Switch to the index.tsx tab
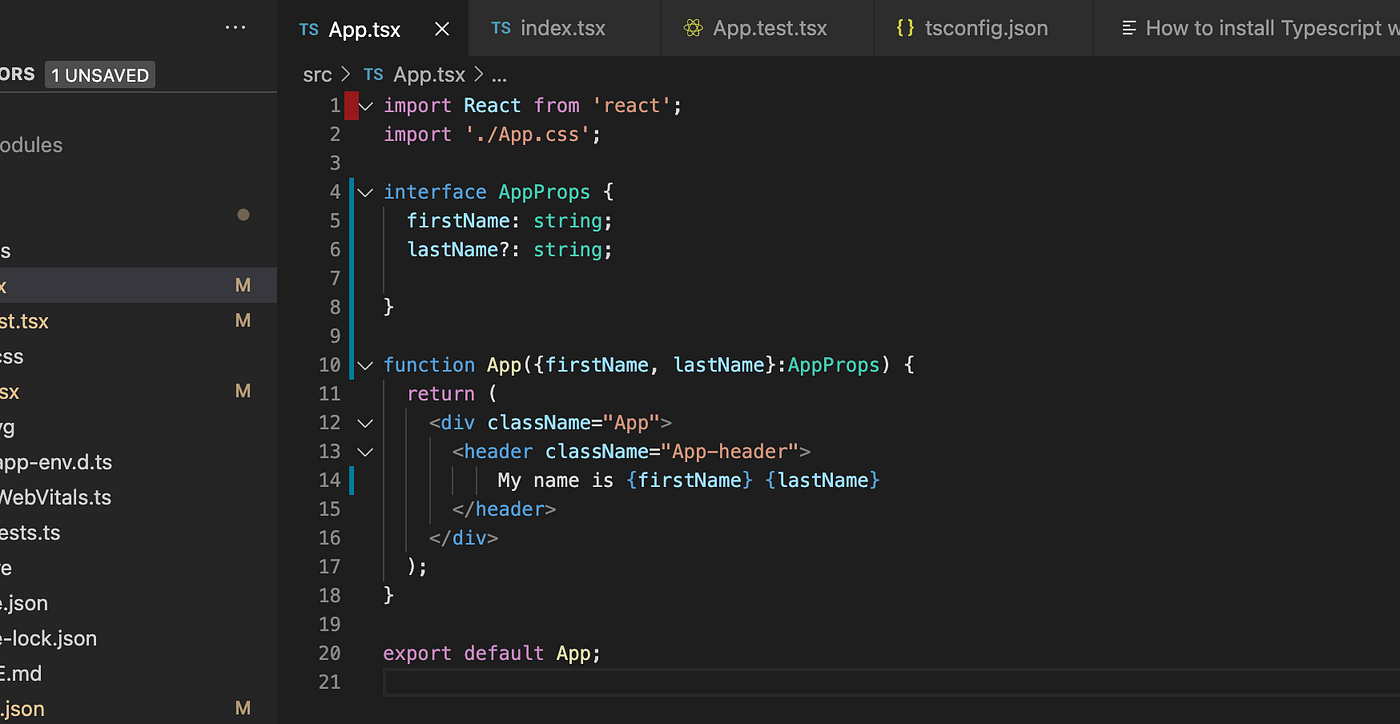 point(562,28)
